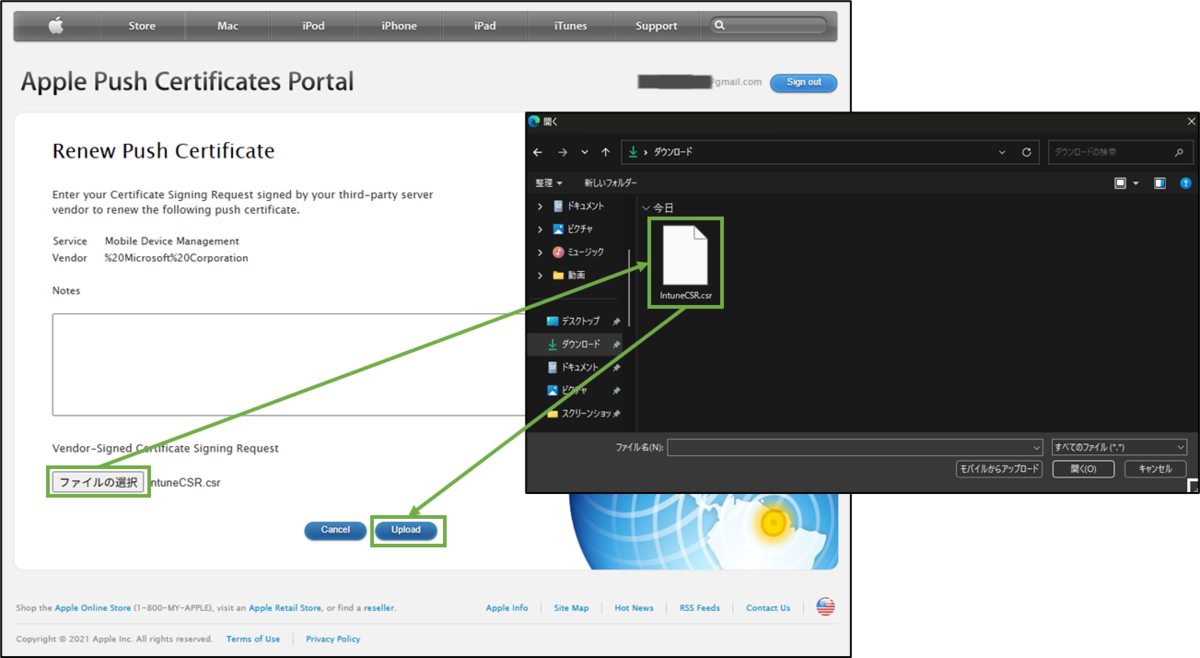Image resolution: width=1200 pixels, height=658 pixels.
Task: Open the iPod navigation tab
Action: click(313, 26)
